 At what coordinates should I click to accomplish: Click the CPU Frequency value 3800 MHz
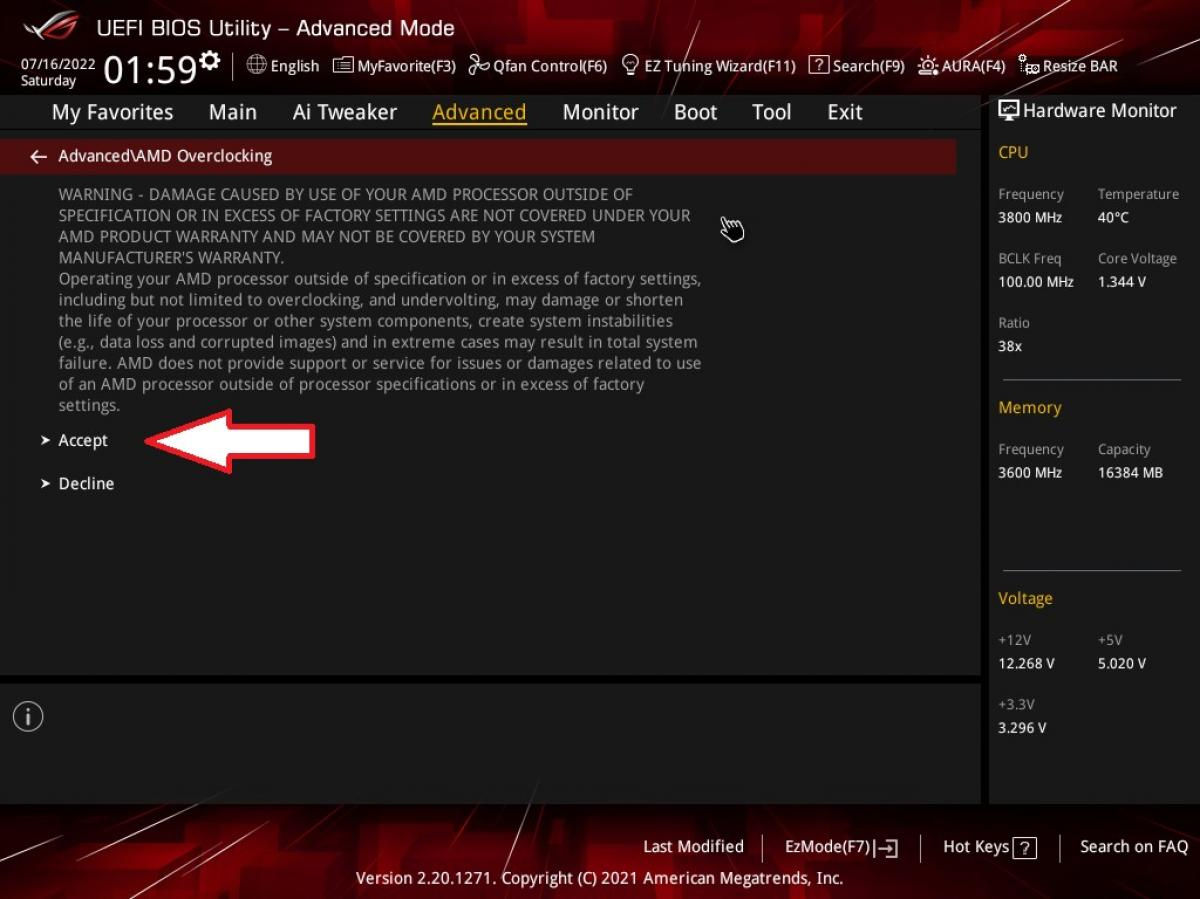click(1030, 217)
